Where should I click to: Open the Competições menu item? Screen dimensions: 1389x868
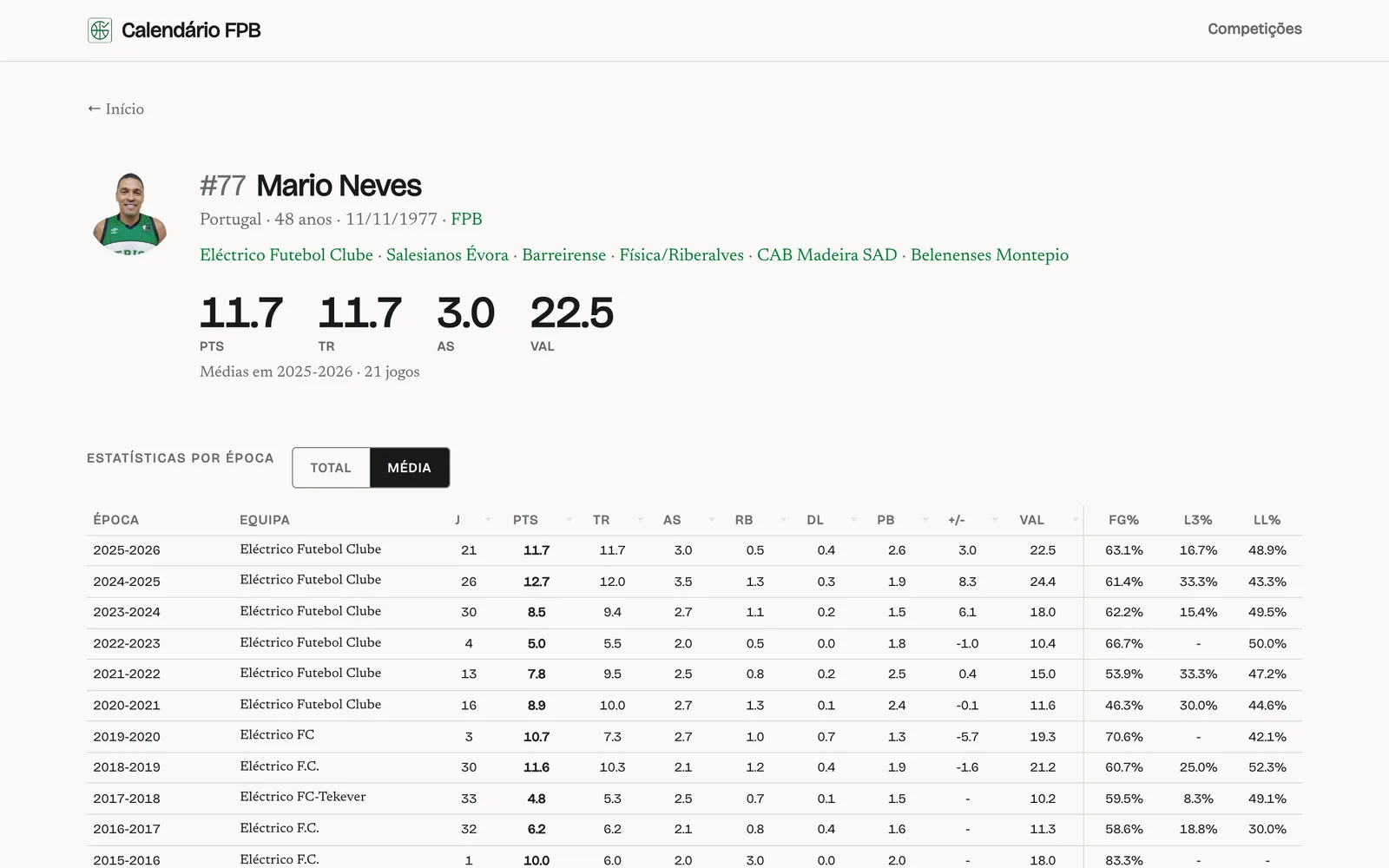tap(1254, 29)
